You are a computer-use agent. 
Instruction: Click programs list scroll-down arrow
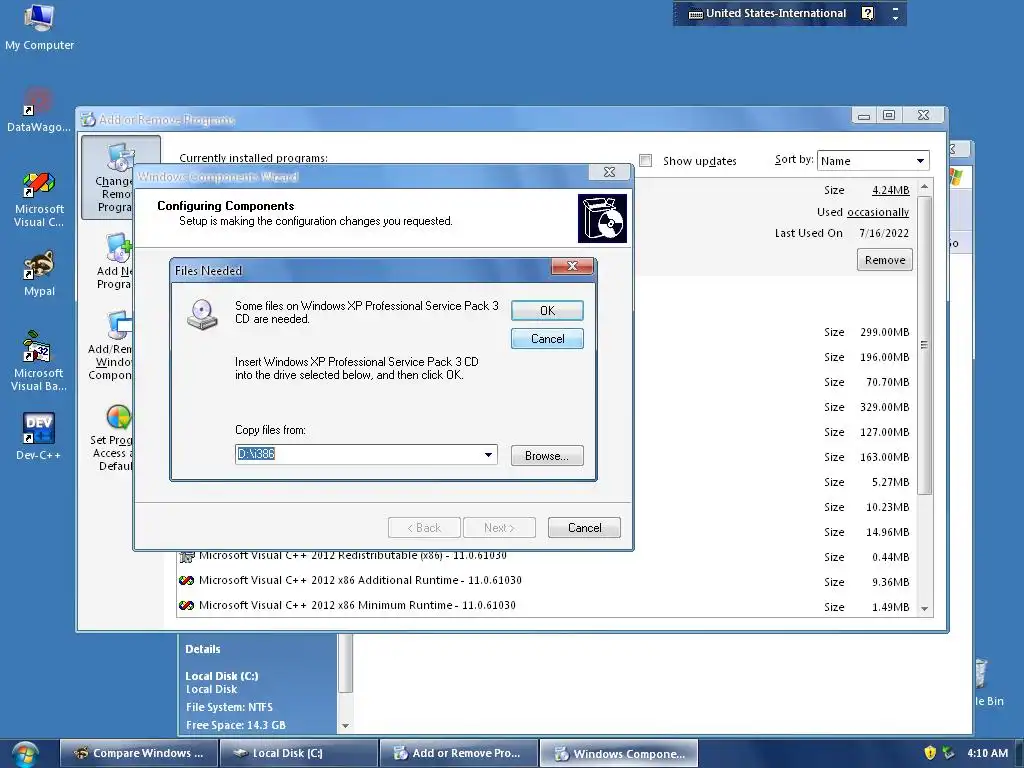coord(924,608)
